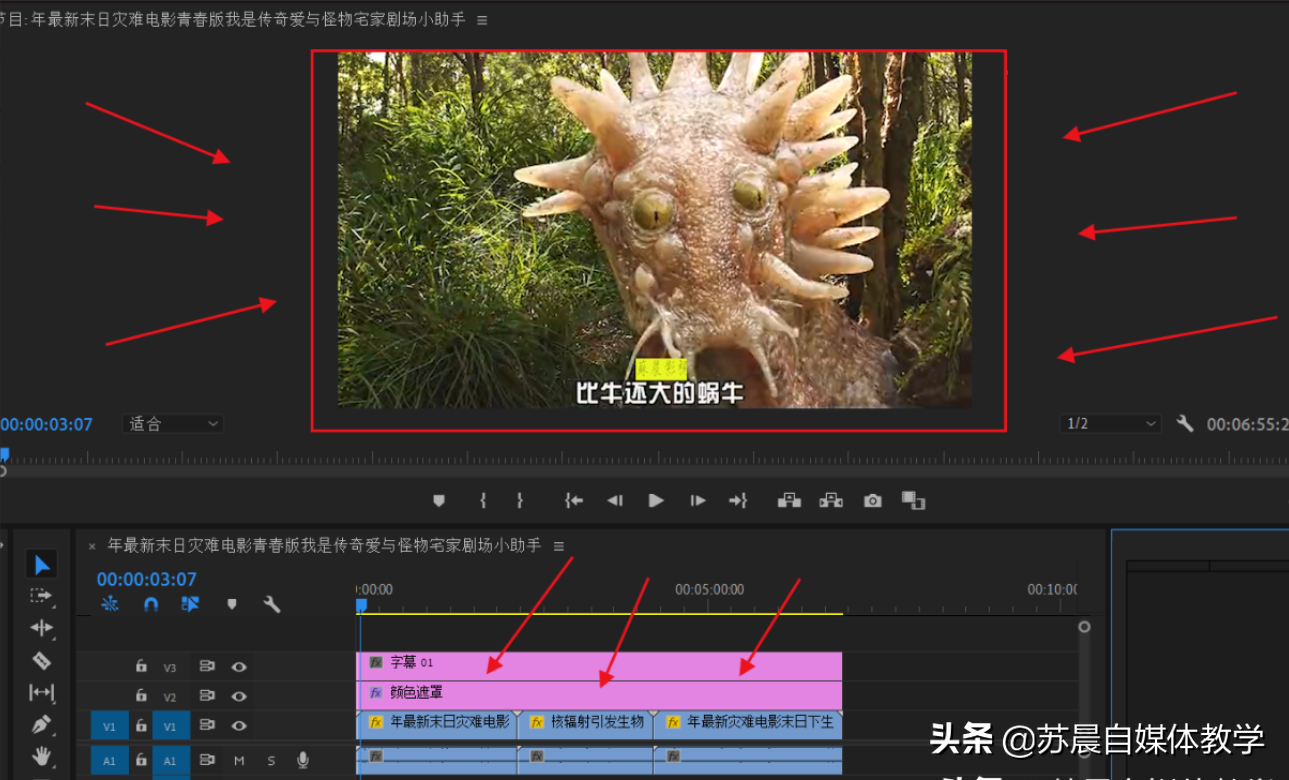Click the Mark Out button
The height and width of the screenshot is (780, 1289).
[x=520, y=501]
